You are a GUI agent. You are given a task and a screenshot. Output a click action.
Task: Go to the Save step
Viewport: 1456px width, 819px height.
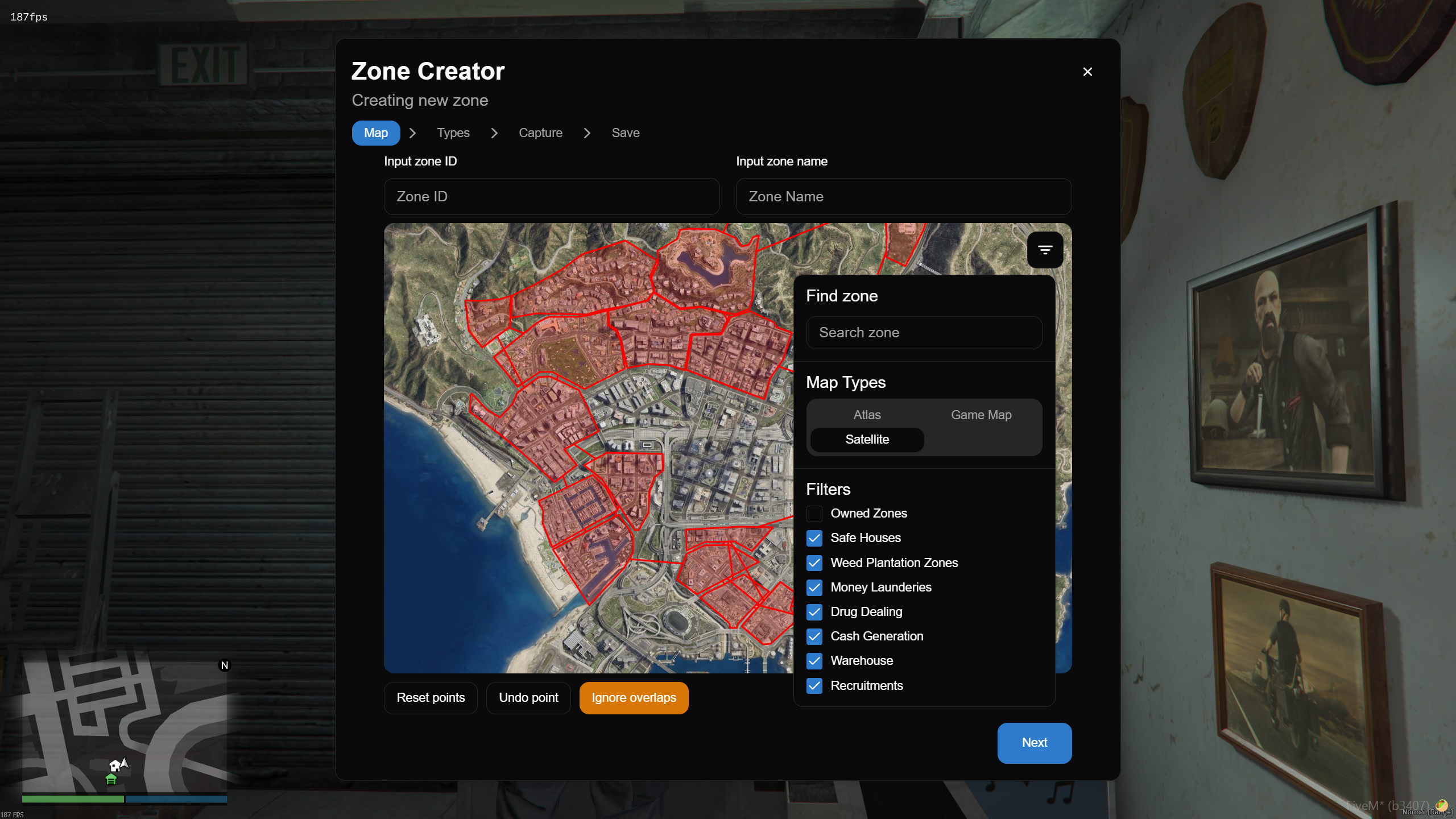point(626,133)
